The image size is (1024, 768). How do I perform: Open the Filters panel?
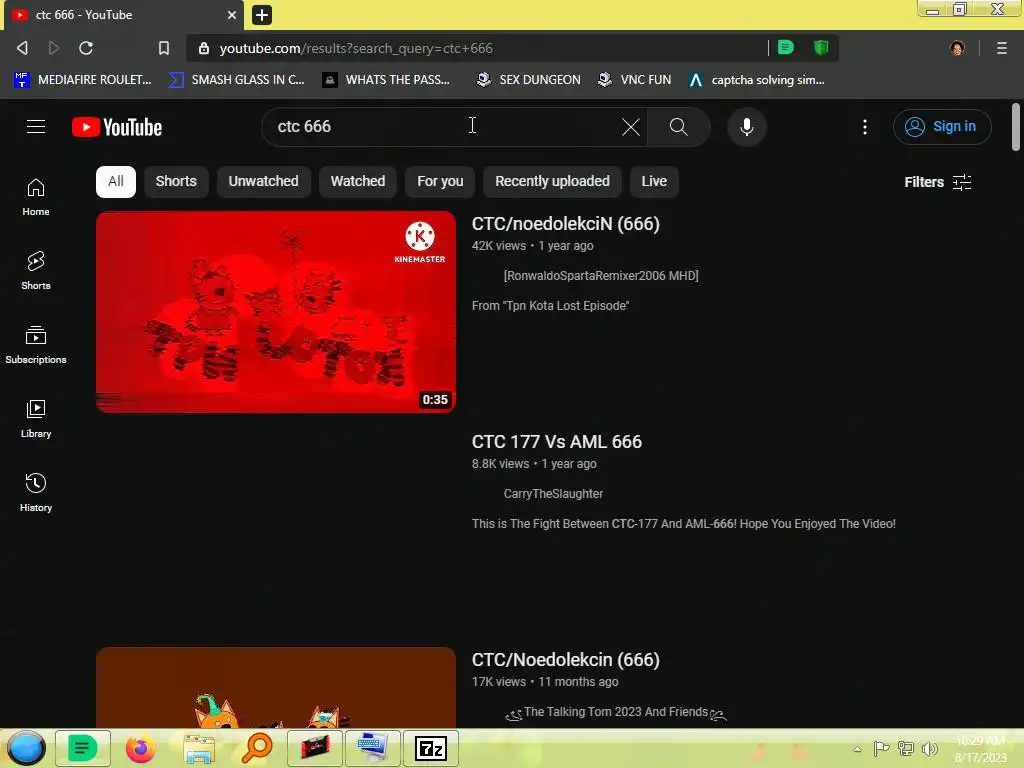pos(938,182)
